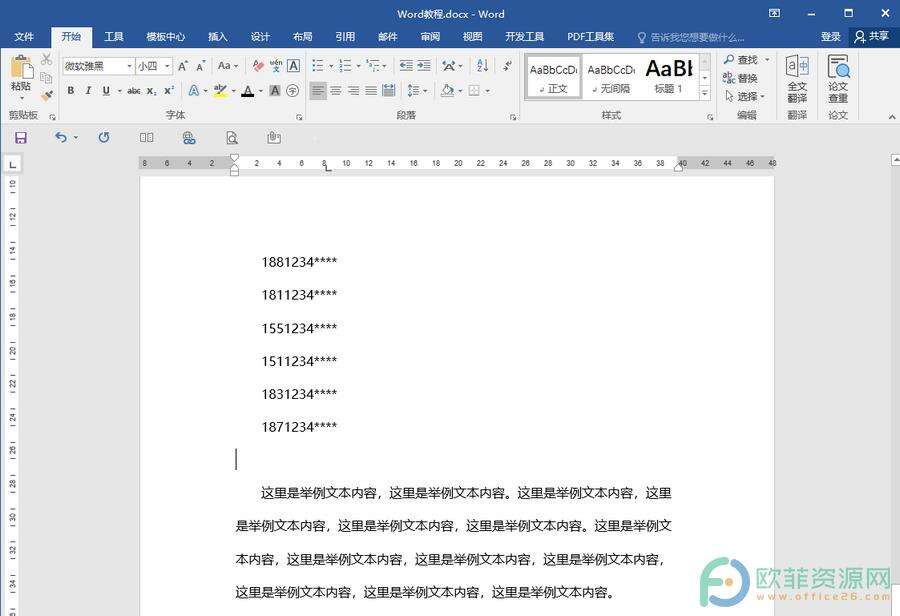The height and width of the screenshot is (616, 900).
Task: Click the Cut scissors icon
Action: click(47, 60)
